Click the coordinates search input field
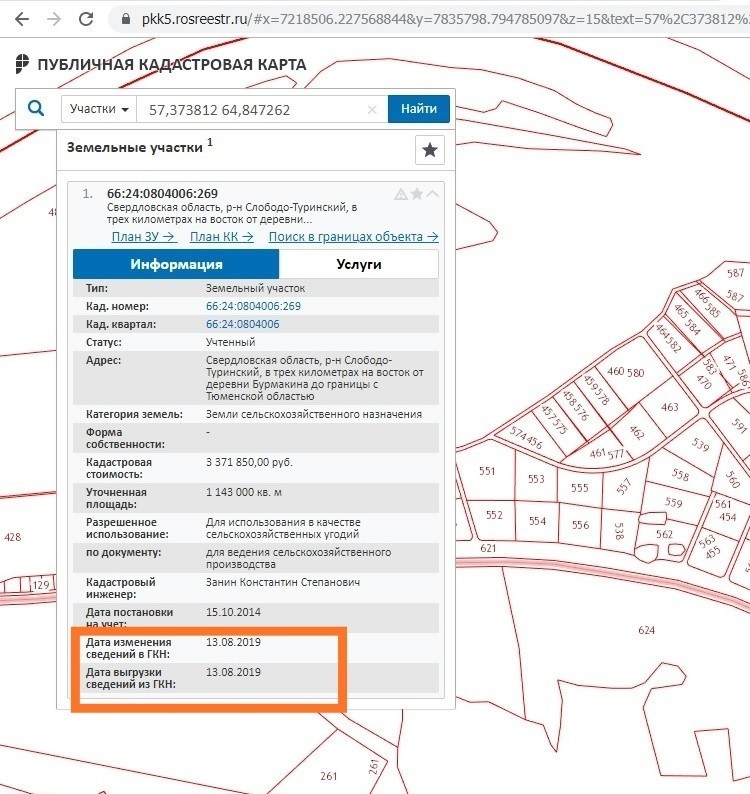This screenshot has height=794, width=750. (250, 109)
